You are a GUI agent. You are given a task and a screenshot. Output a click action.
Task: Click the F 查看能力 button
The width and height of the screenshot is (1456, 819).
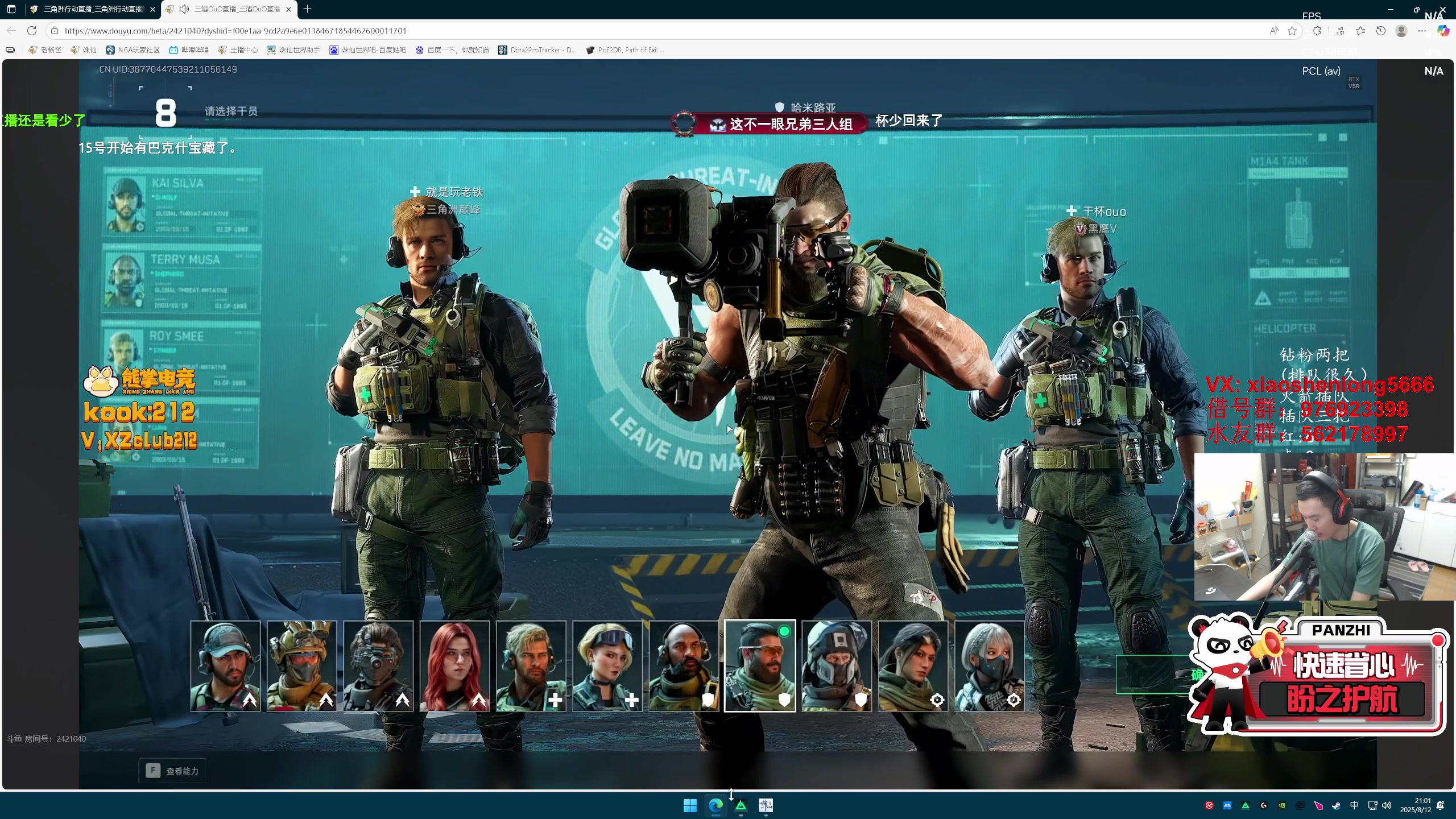click(172, 771)
